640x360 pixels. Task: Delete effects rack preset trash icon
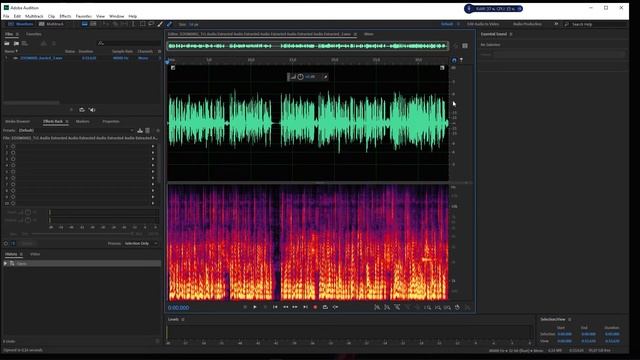[x=148, y=130]
